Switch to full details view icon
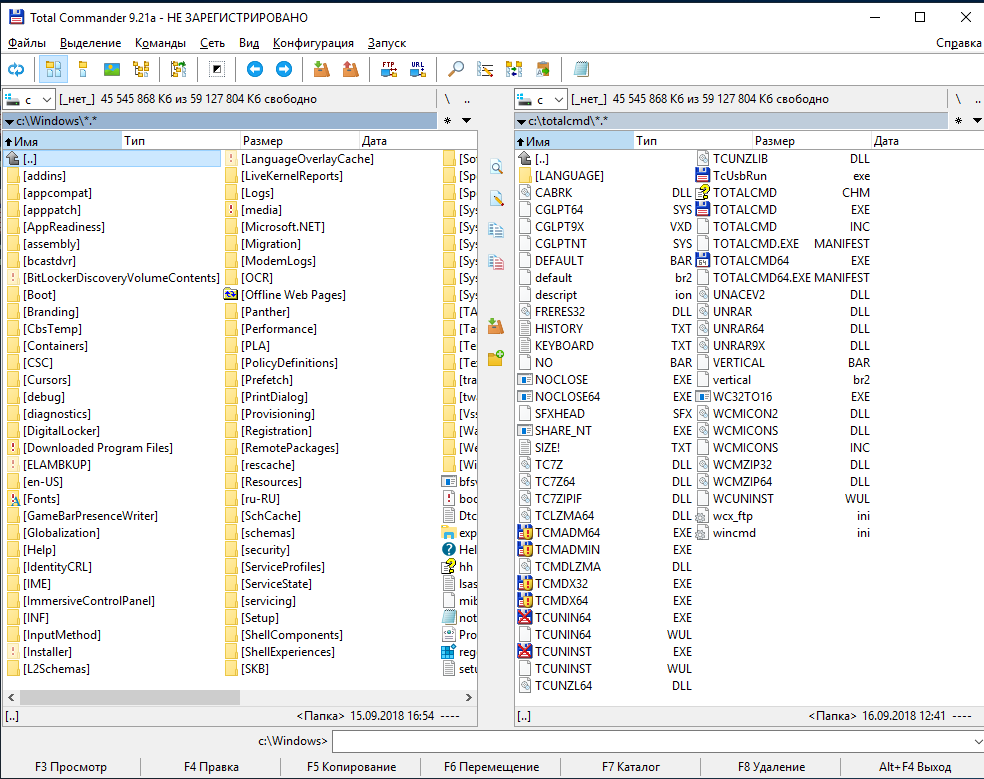Screen dimensions: 984x779 click(82, 69)
